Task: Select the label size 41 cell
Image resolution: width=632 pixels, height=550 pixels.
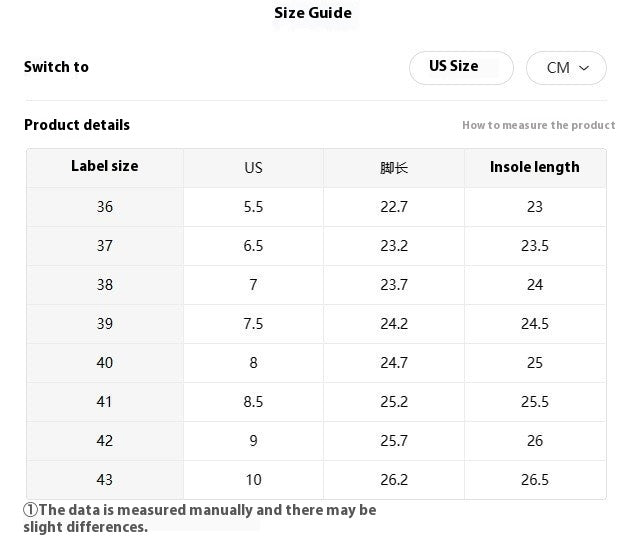Action: [x=105, y=402]
